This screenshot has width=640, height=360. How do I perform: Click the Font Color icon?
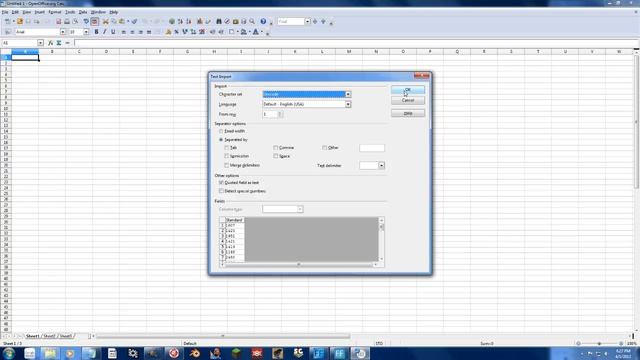coord(256,32)
